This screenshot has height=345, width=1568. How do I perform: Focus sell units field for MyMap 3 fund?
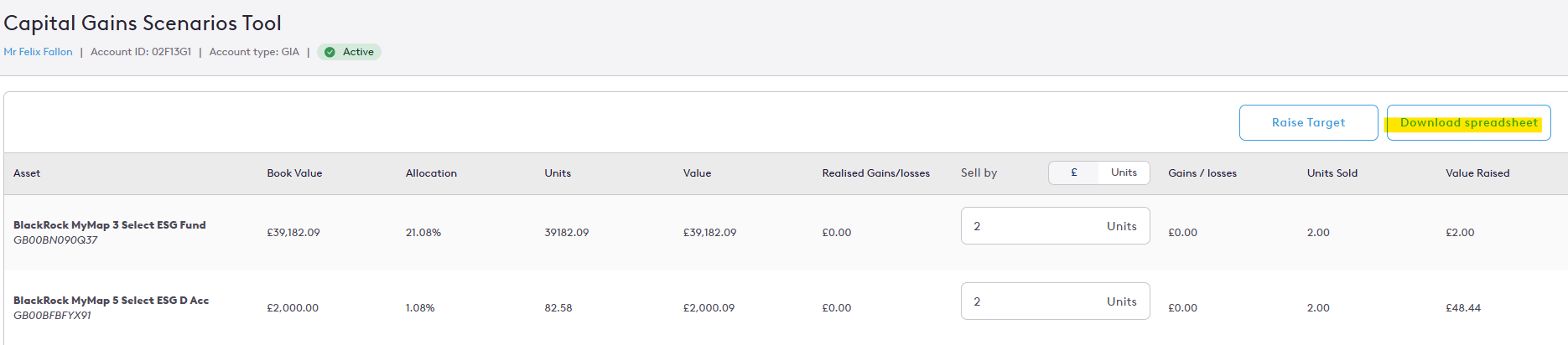pyautogui.click(x=1055, y=226)
